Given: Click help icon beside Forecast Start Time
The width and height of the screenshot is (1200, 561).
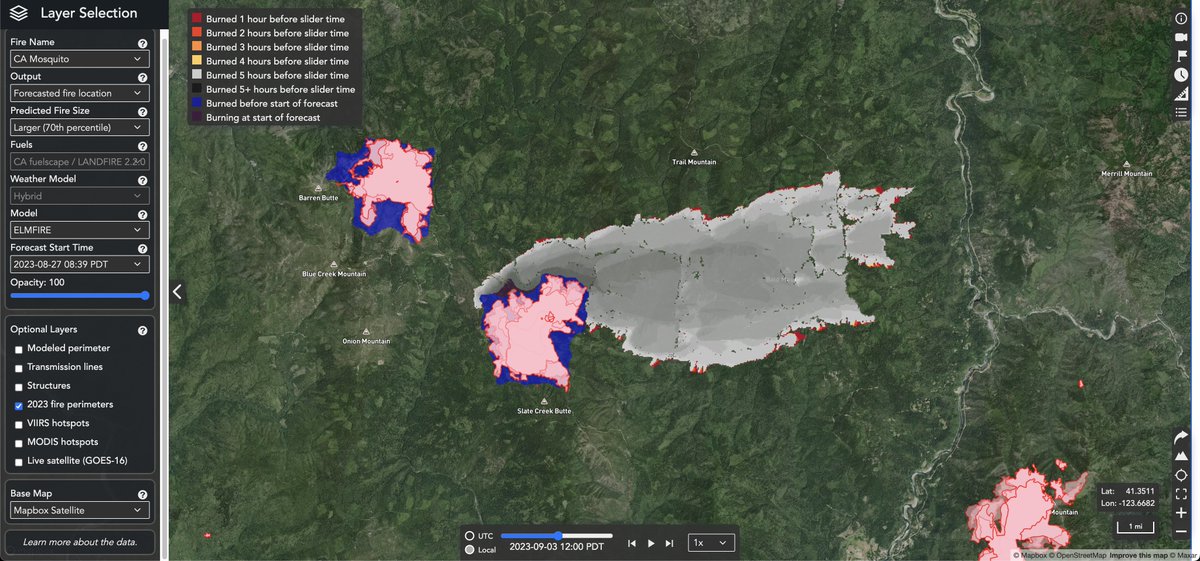Looking at the screenshot, I should pos(142,249).
